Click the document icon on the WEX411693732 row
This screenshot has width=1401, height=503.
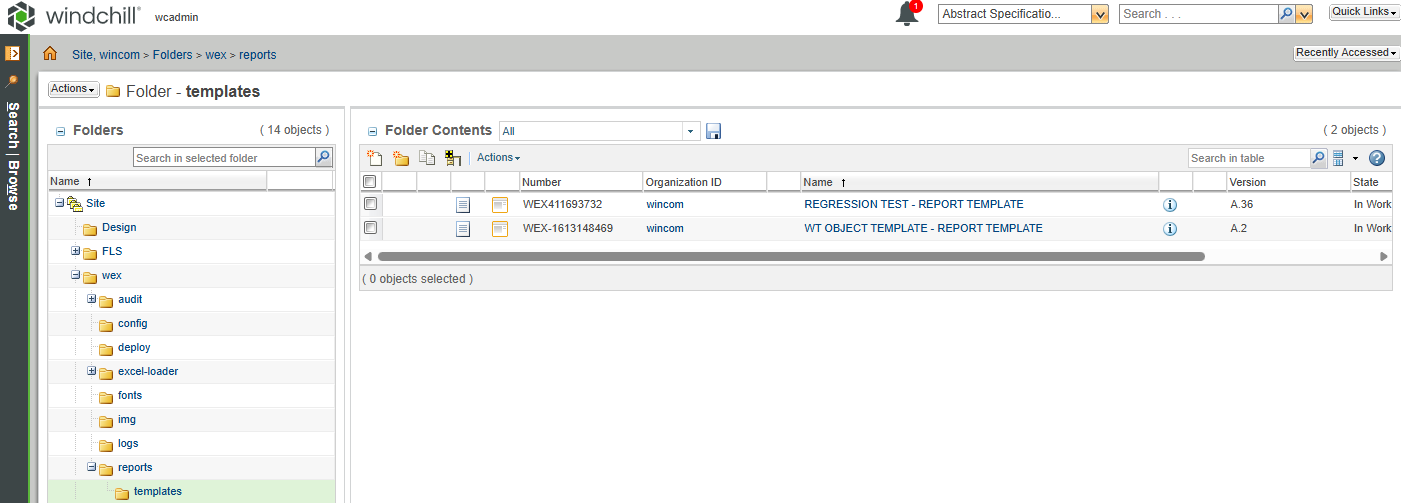pyautogui.click(x=463, y=204)
